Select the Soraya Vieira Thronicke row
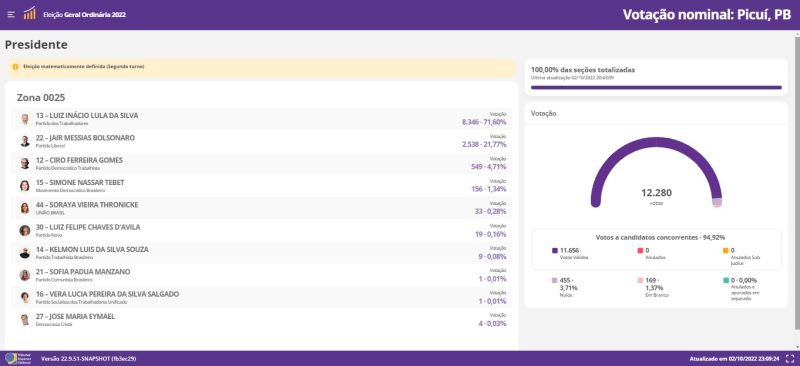This screenshot has height=366, width=800. 261,208
